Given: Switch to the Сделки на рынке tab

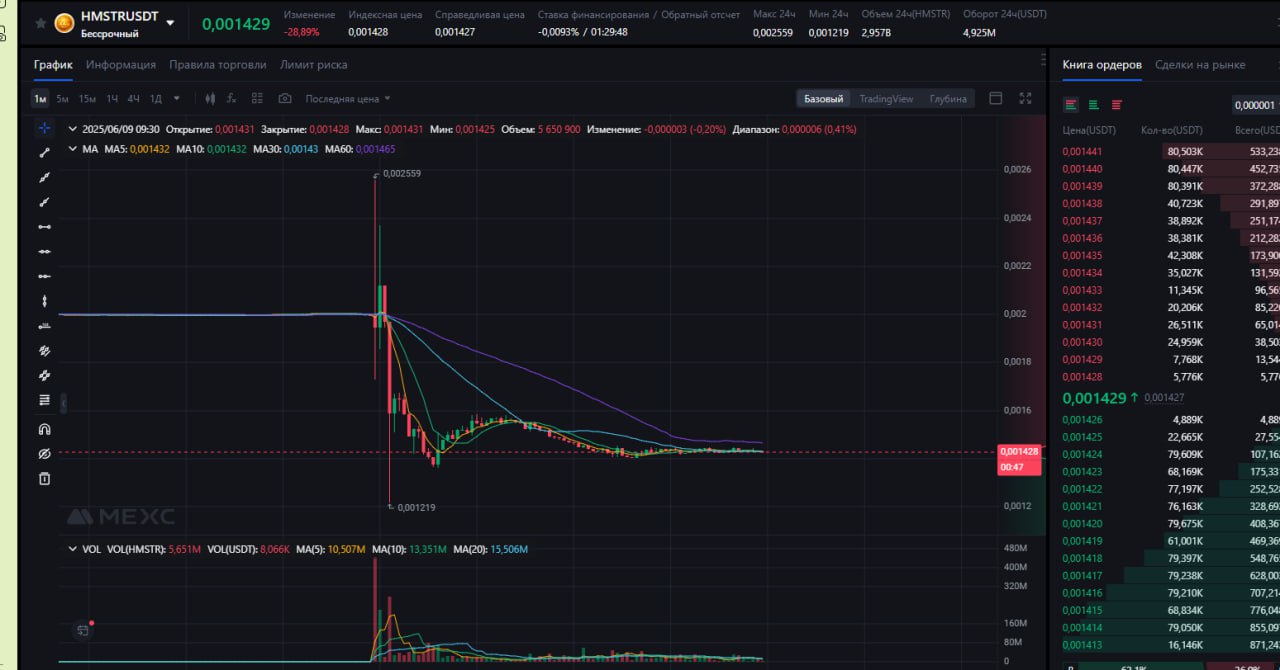Looking at the screenshot, I should click(1200, 64).
